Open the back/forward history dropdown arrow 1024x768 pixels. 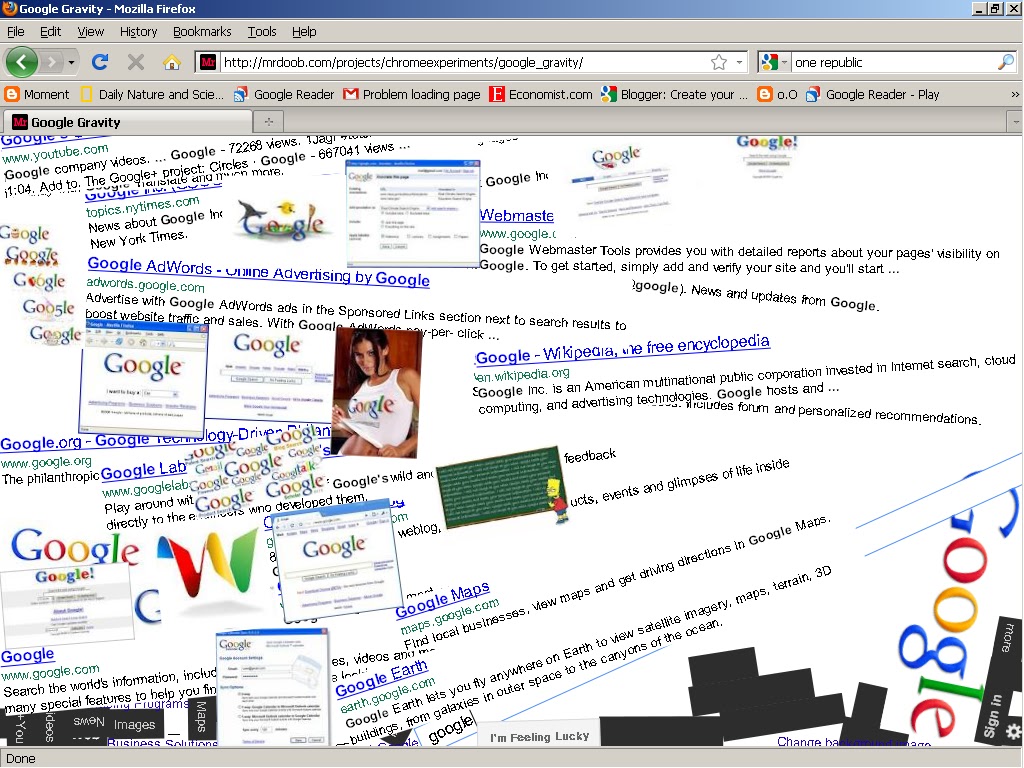coord(71,63)
